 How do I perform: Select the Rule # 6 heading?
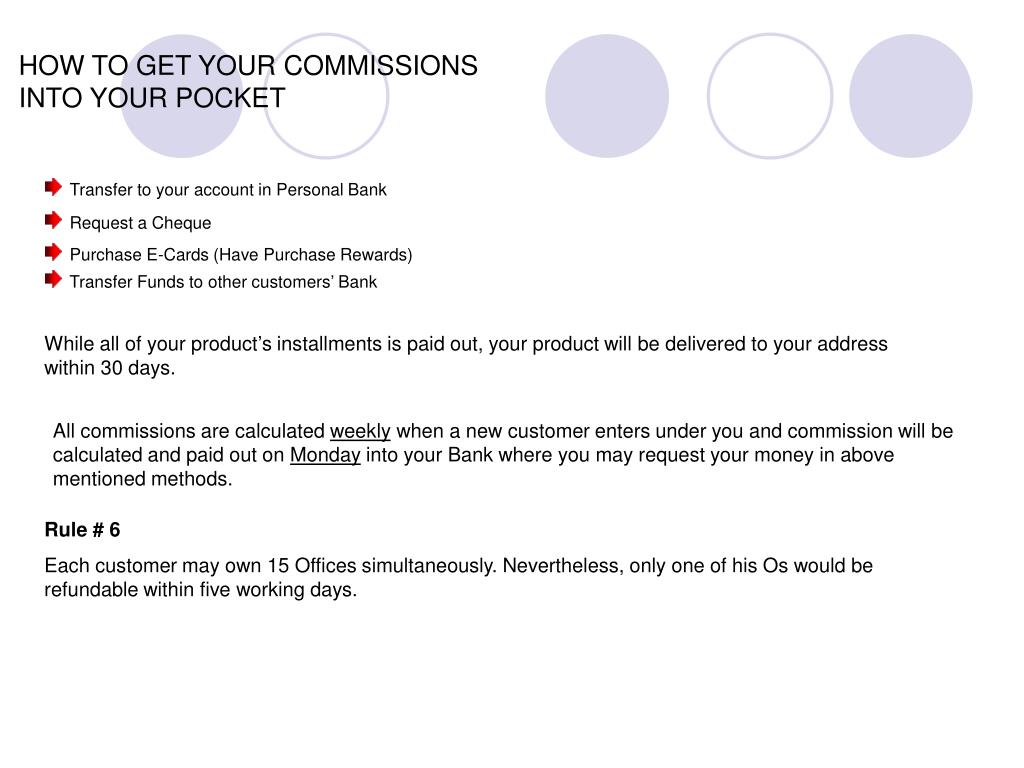(82, 530)
